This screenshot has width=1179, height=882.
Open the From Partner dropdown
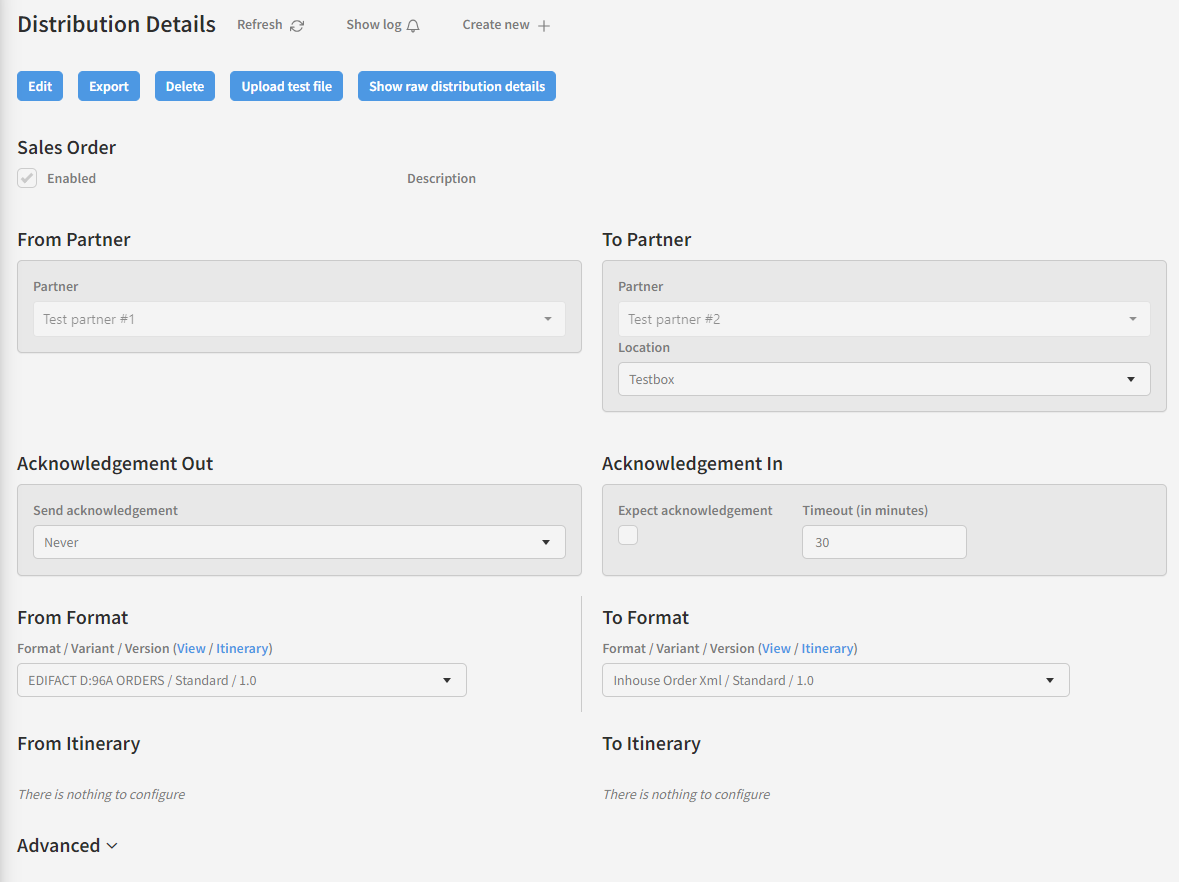(298, 319)
